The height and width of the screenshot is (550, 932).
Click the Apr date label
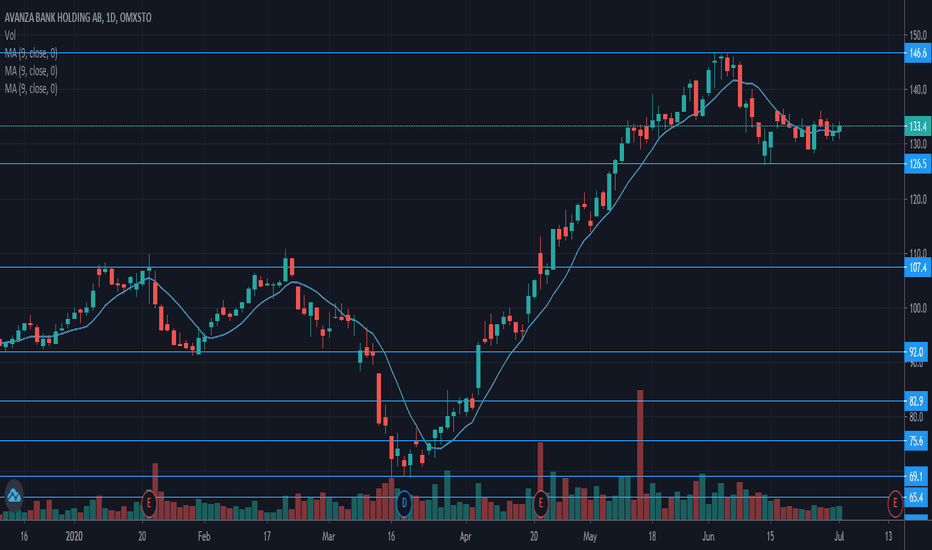(x=465, y=536)
